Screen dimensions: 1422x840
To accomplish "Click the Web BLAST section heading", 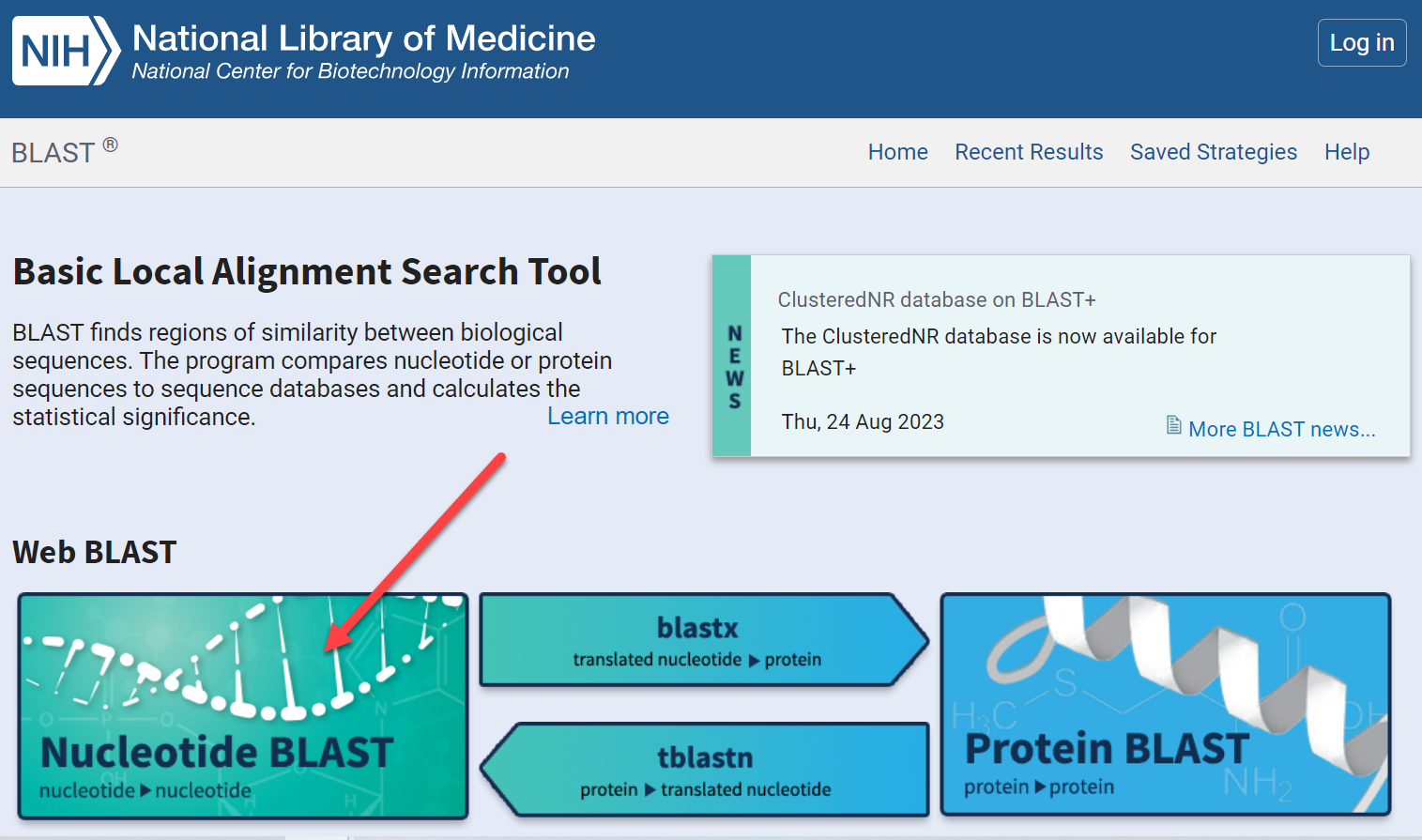I will point(94,552).
